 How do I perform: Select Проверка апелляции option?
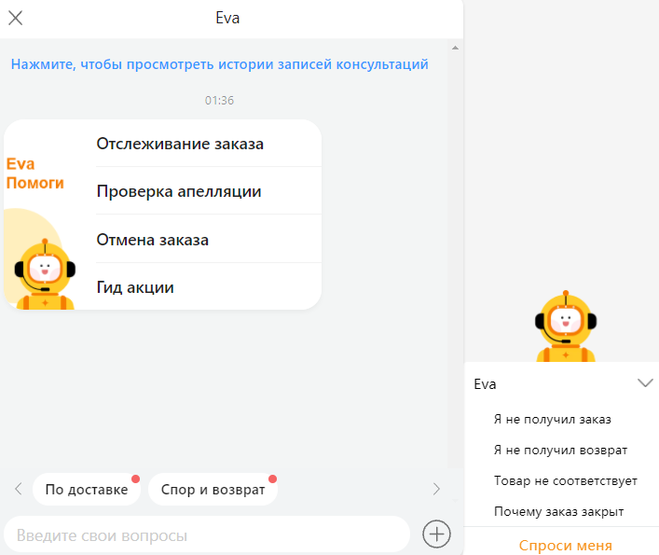click(x=209, y=191)
